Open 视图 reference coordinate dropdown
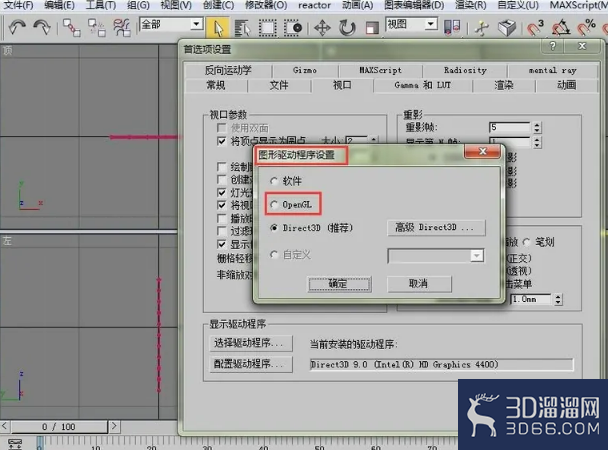 [430, 24]
